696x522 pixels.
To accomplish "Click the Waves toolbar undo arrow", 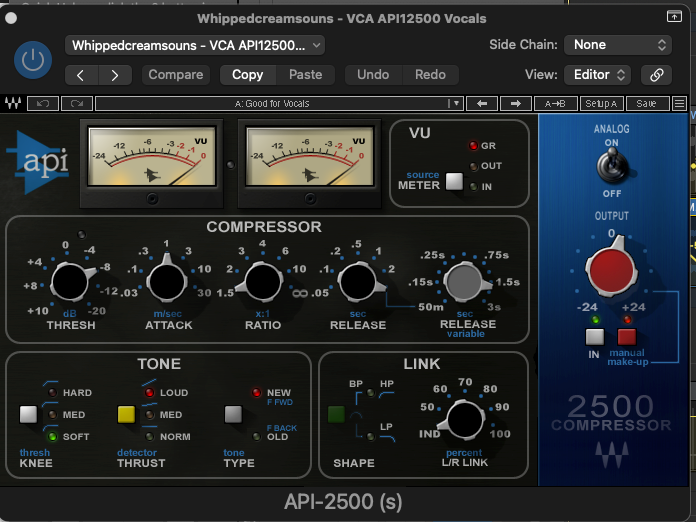I will click(x=43, y=103).
